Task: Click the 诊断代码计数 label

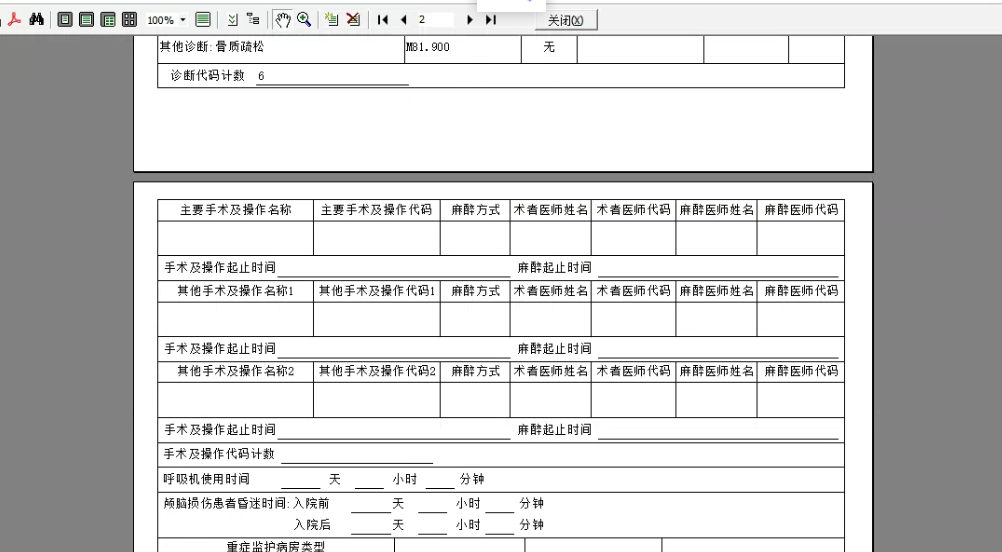Action: click(208, 75)
